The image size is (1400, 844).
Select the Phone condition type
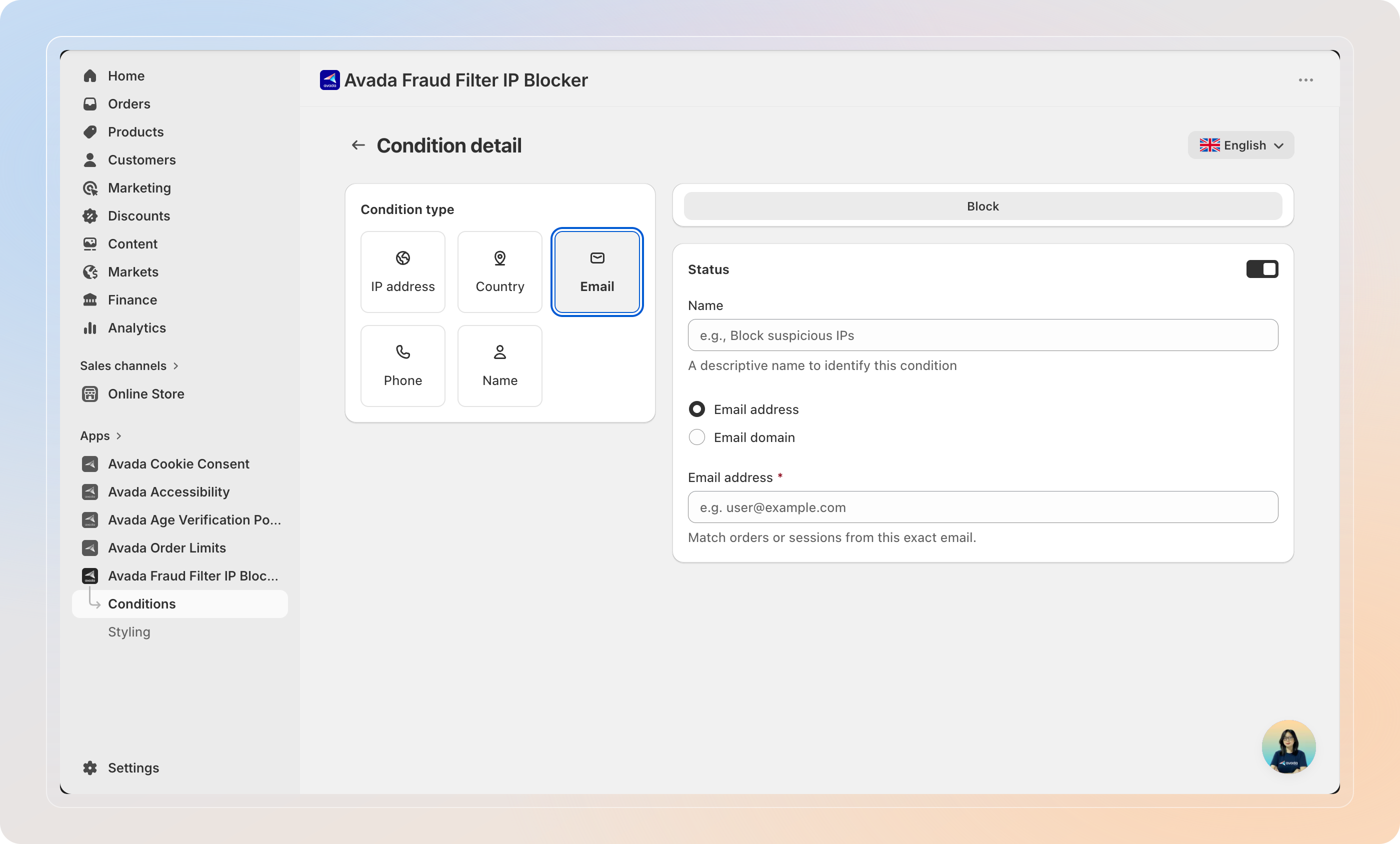pos(403,366)
